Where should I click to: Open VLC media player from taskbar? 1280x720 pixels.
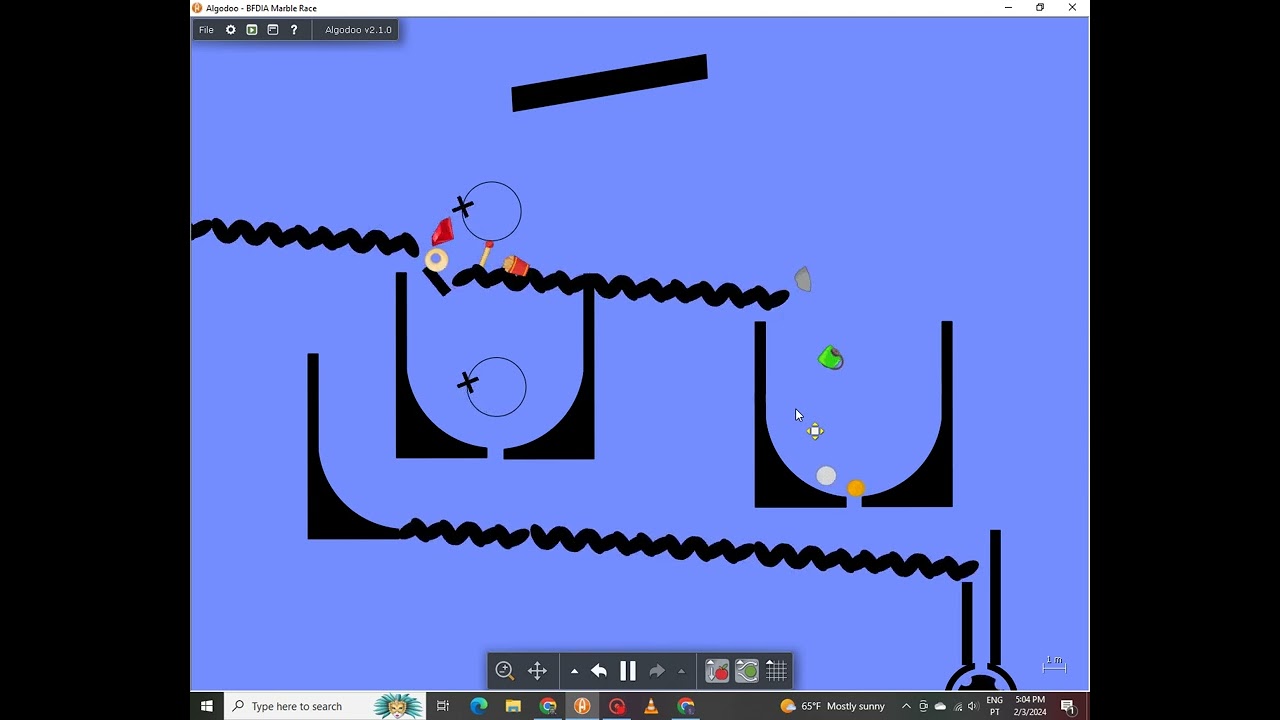pos(651,706)
